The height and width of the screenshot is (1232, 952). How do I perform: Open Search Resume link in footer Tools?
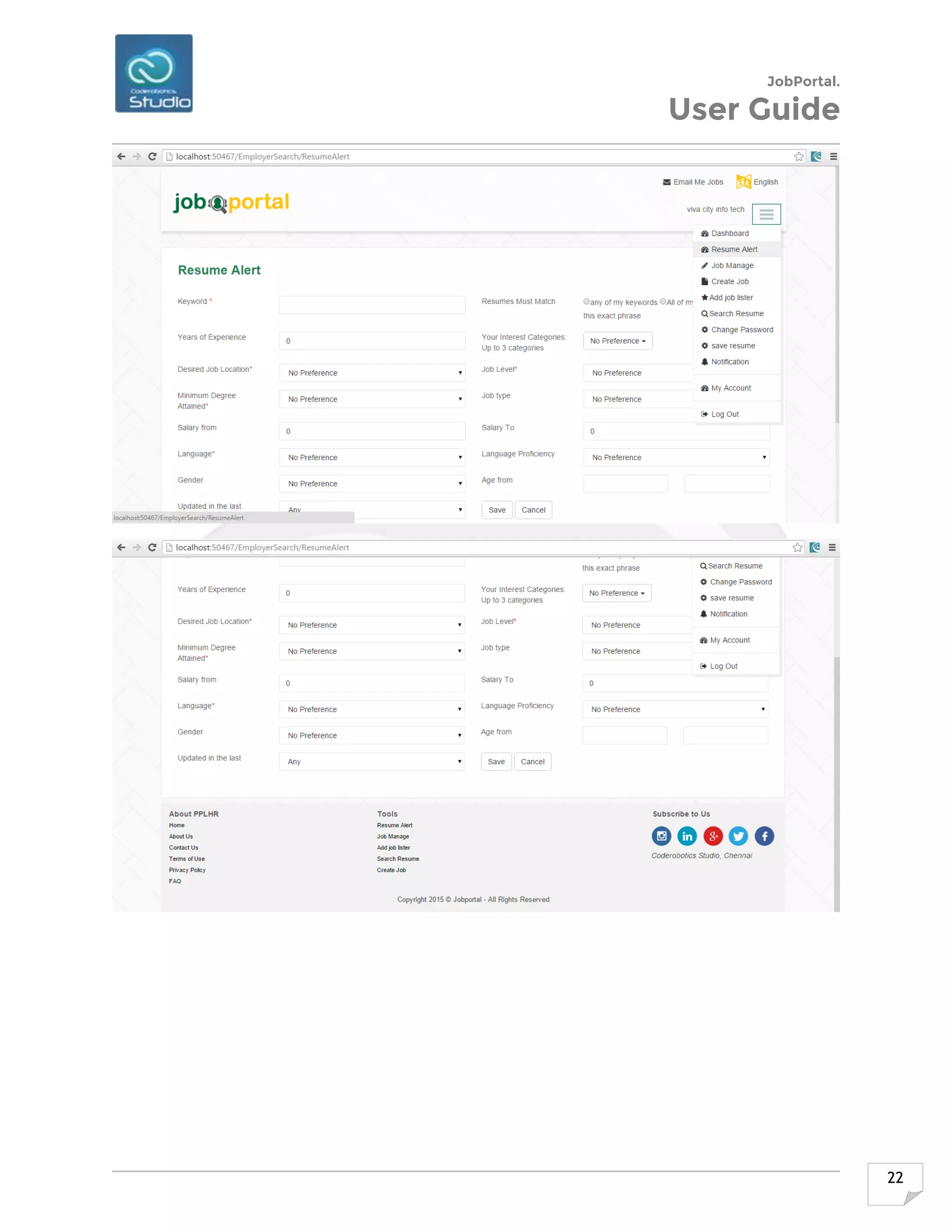tap(398, 859)
